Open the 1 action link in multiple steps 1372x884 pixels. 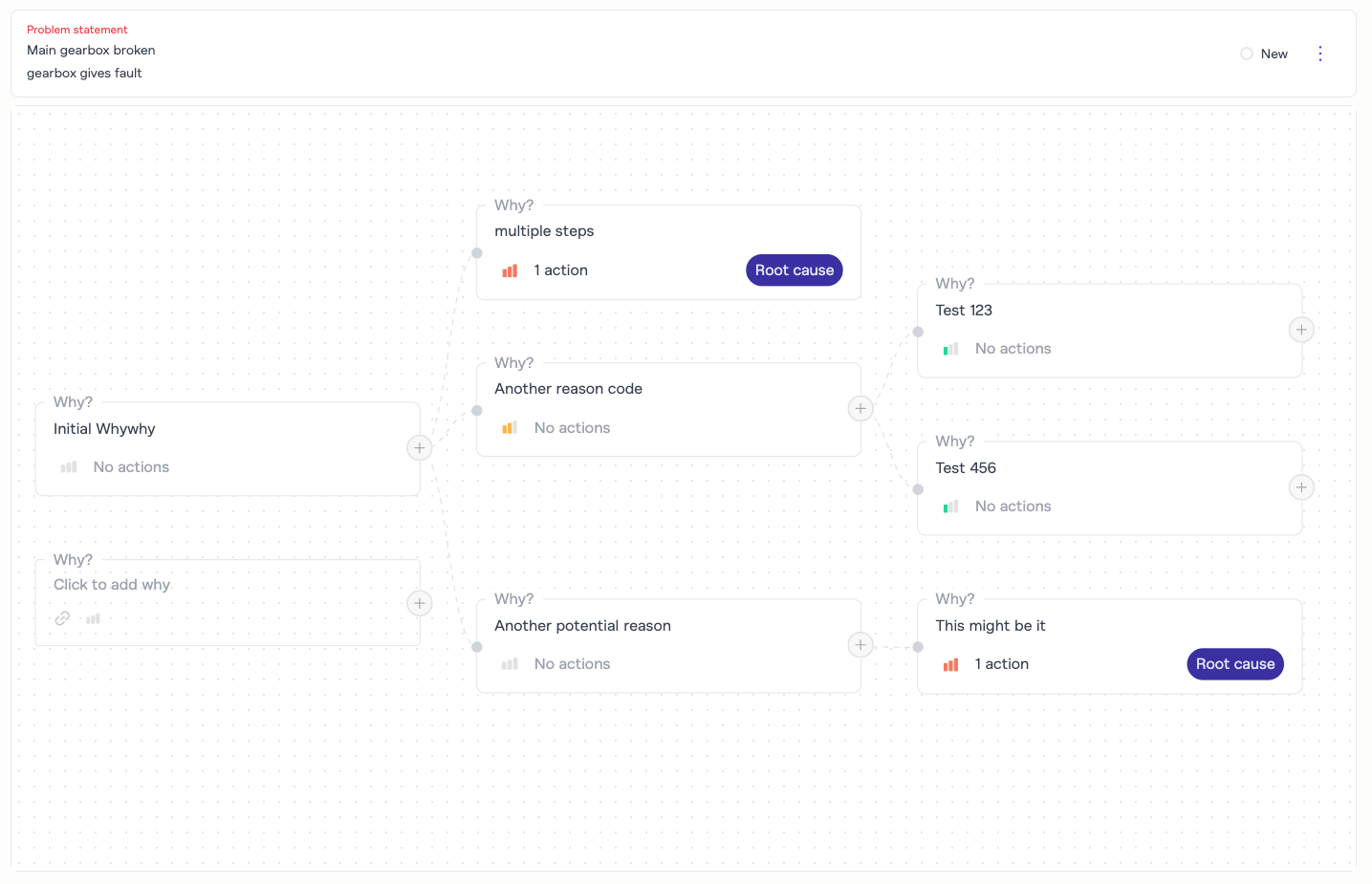(560, 270)
